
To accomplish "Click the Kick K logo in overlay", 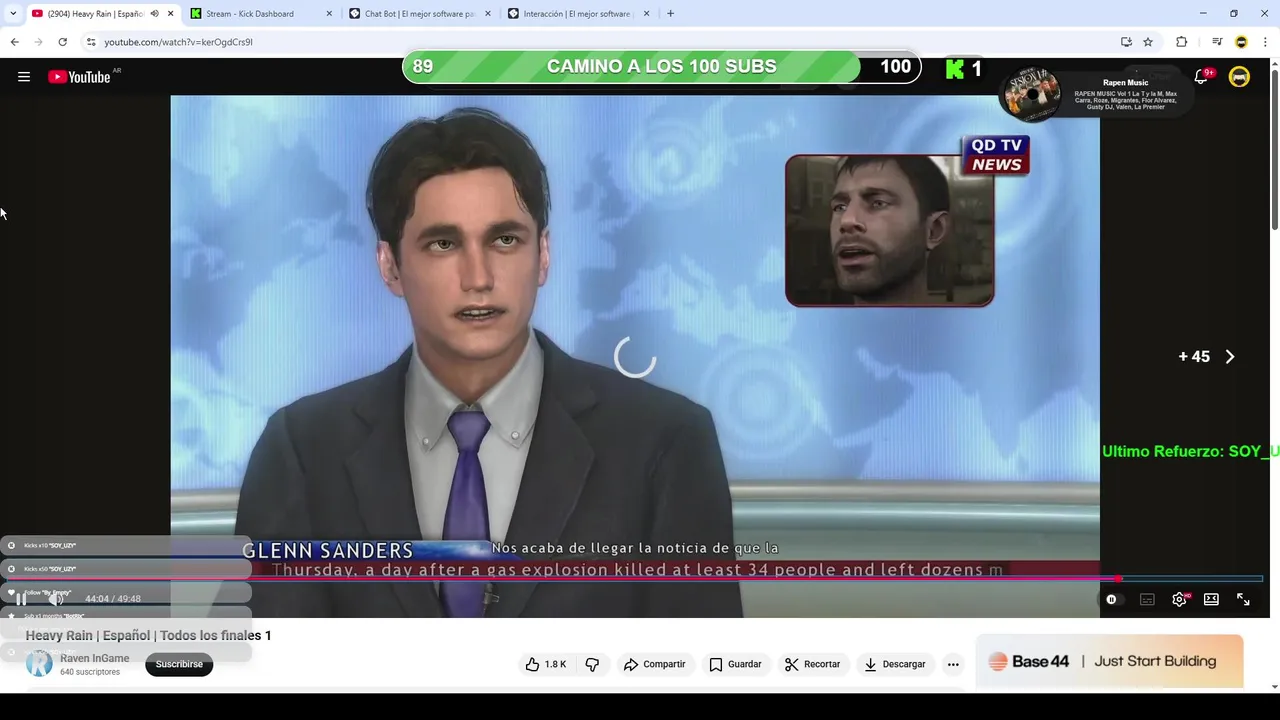I will [x=955, y=68].
